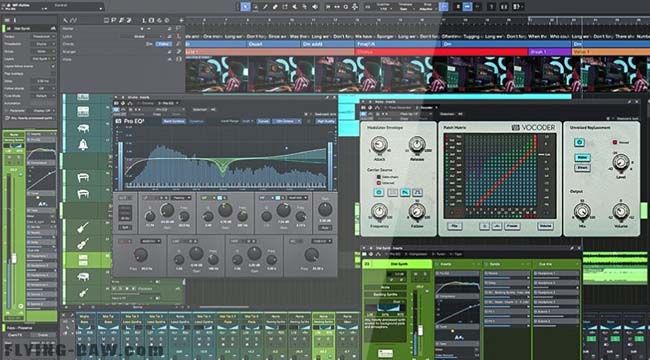
Task: Click the highlighted light-green synth track icon
Action: tap(83, 260)
